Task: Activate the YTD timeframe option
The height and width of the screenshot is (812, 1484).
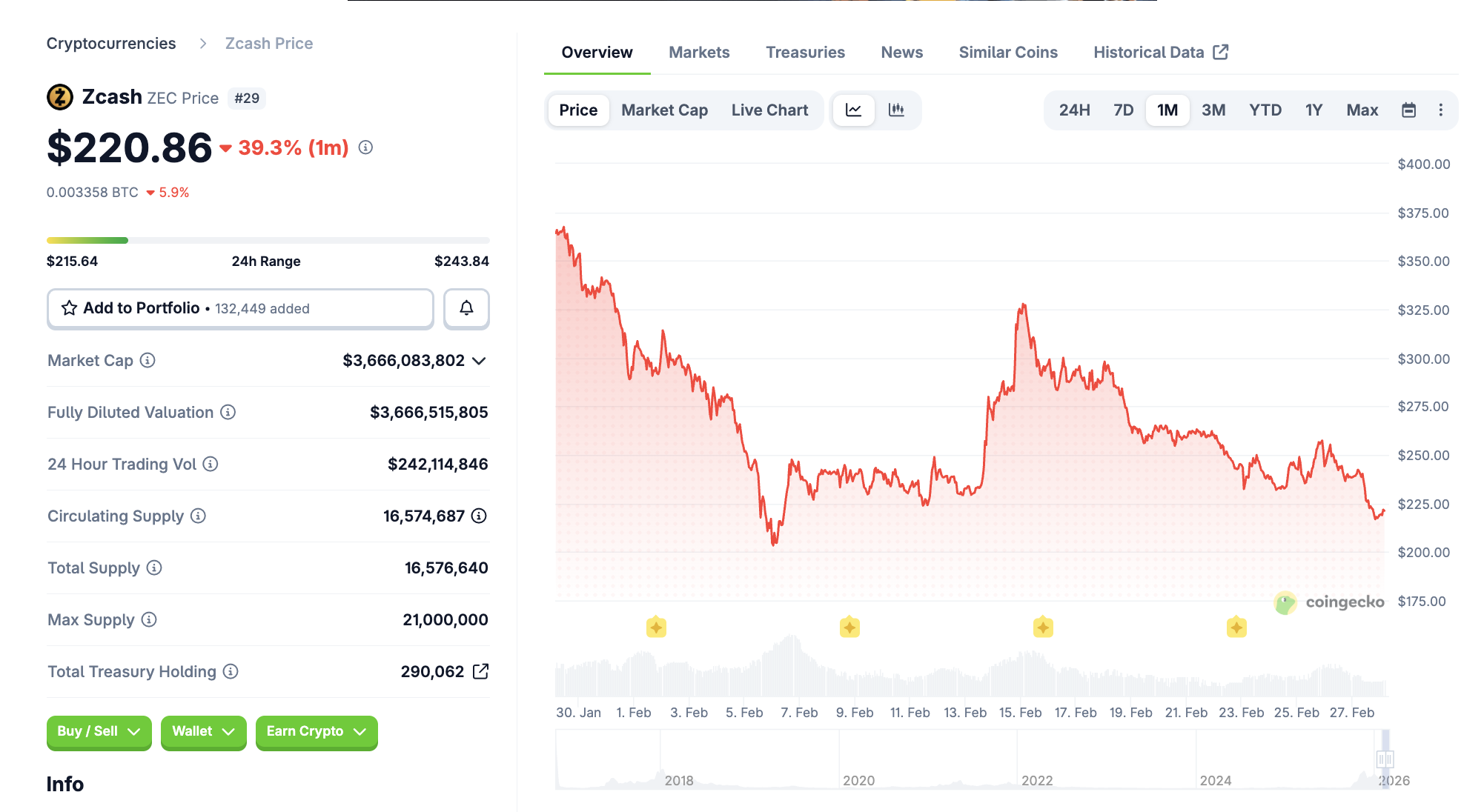Action: tap(1266, 109)
